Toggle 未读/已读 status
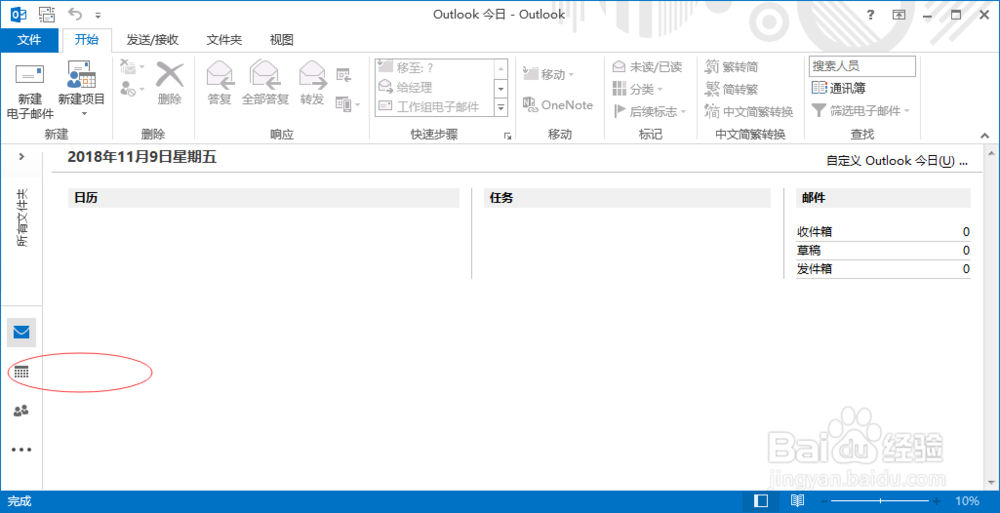 pos(647,66)
